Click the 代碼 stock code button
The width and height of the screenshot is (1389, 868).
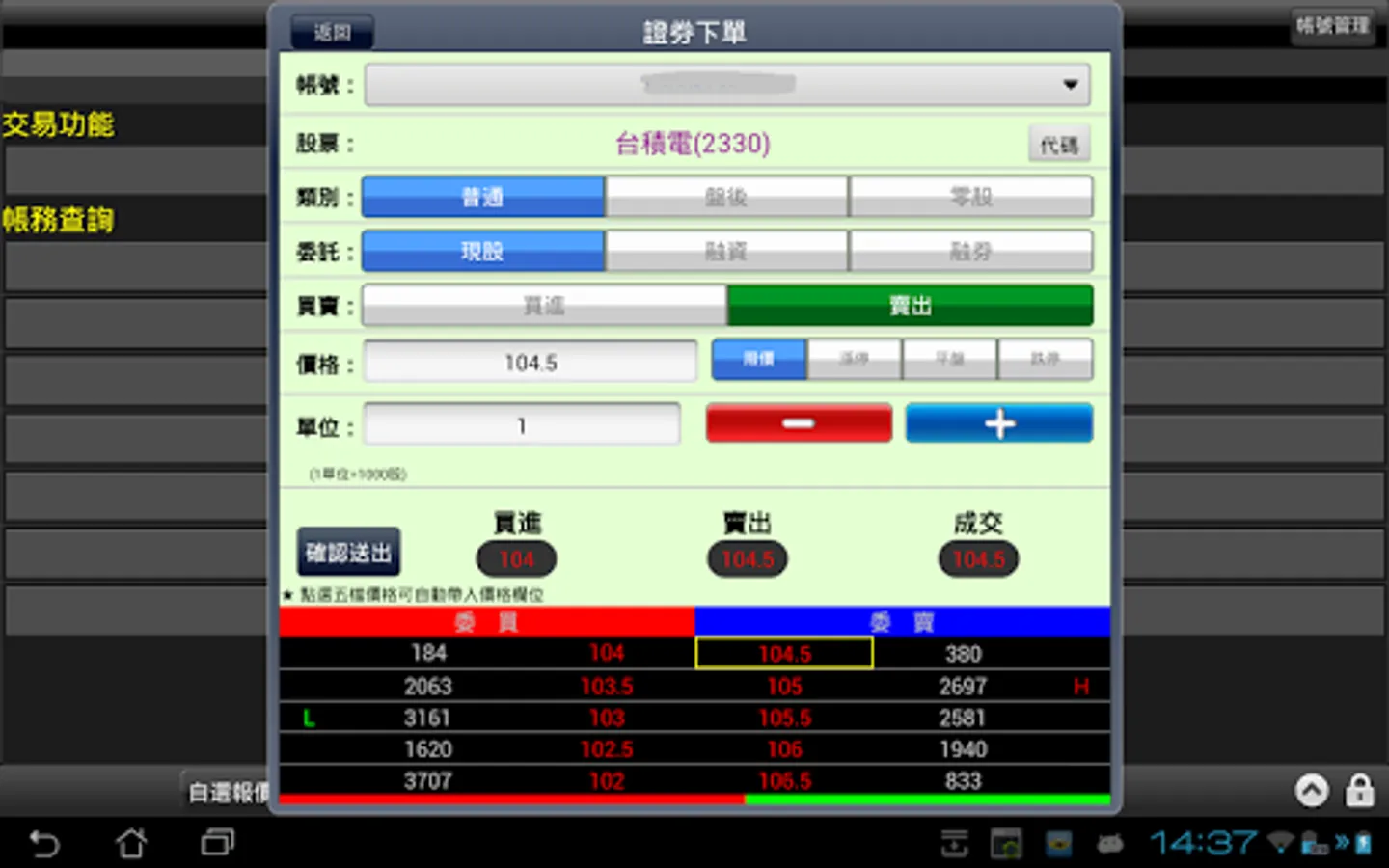1059,145
